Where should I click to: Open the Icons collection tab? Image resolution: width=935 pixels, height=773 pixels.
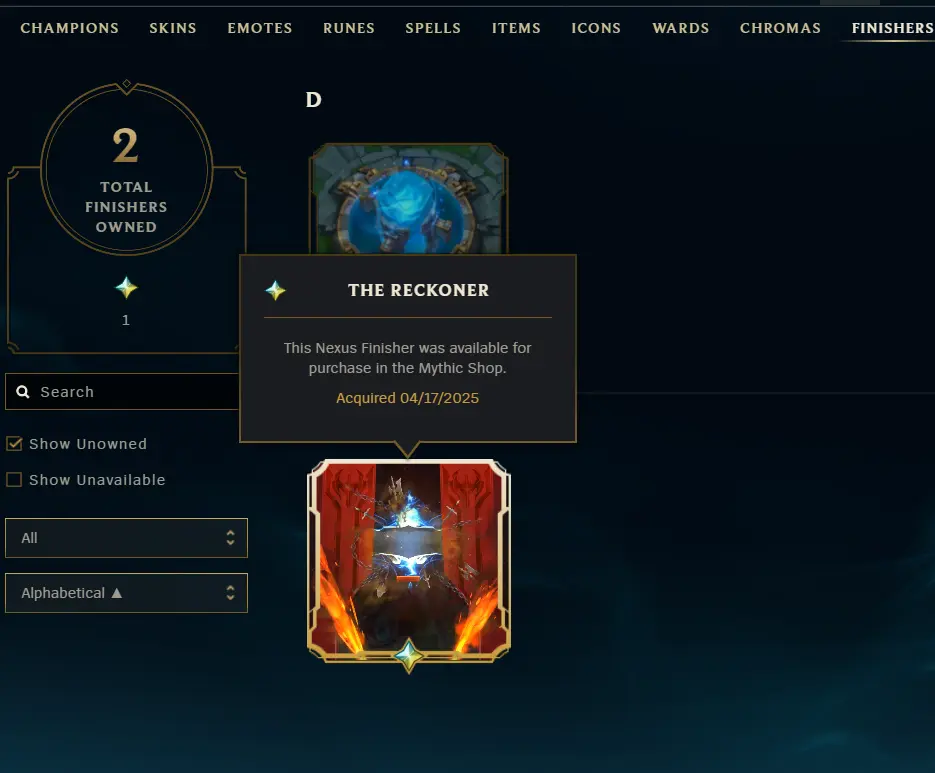(596, 28)
